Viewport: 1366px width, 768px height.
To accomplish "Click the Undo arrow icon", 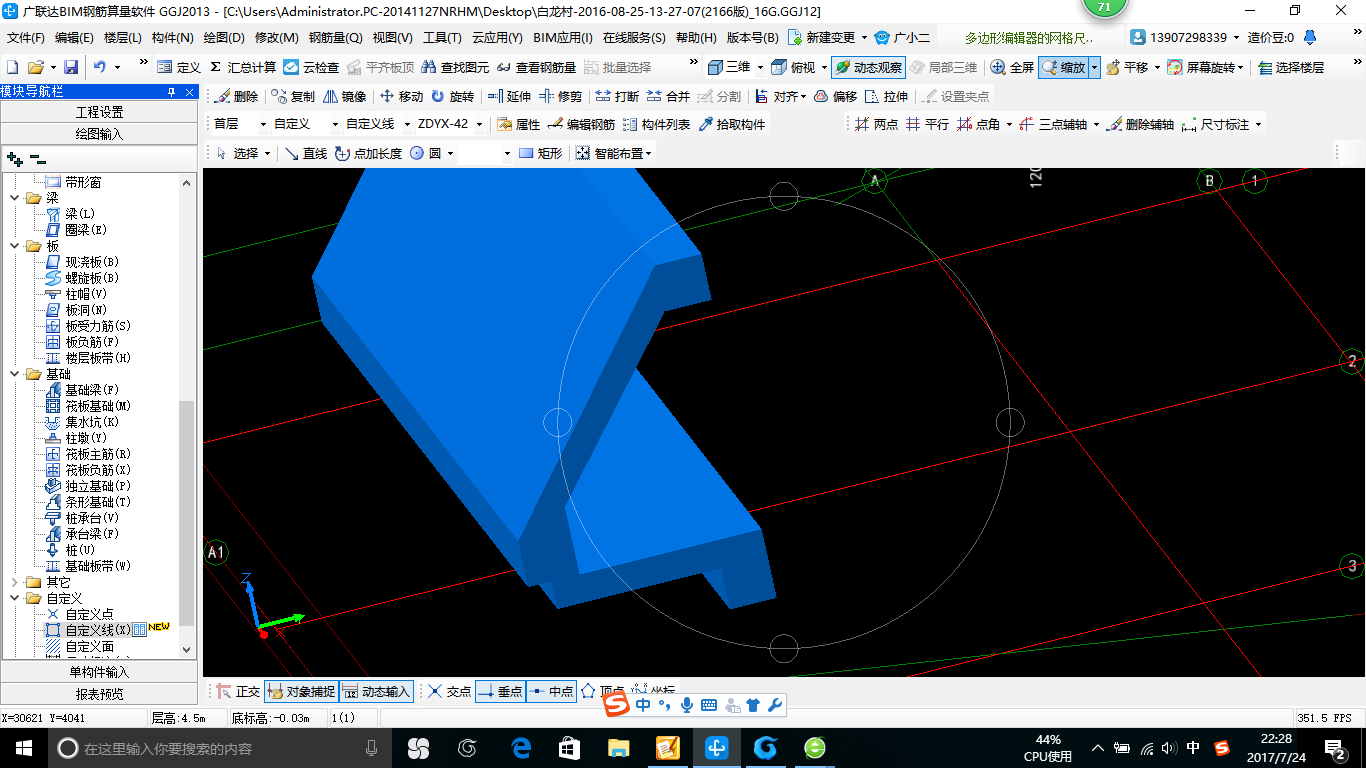I will [100, 67].
